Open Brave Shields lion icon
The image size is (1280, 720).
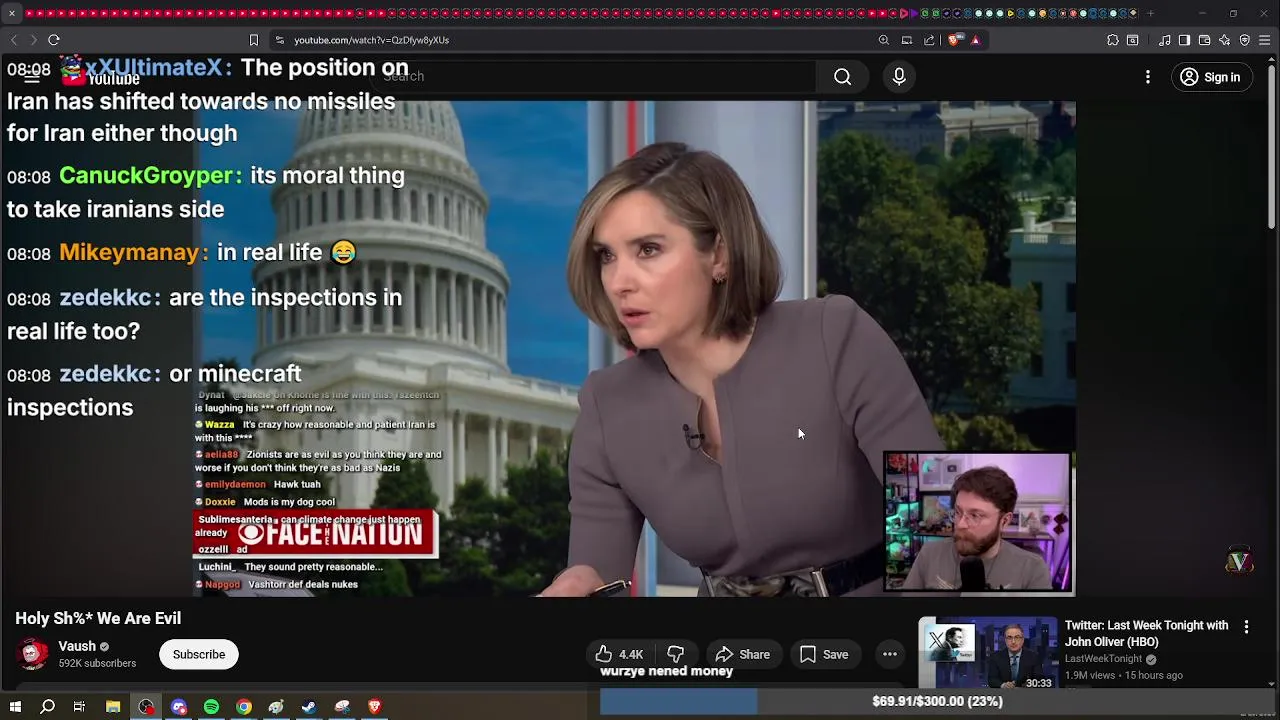954,40
